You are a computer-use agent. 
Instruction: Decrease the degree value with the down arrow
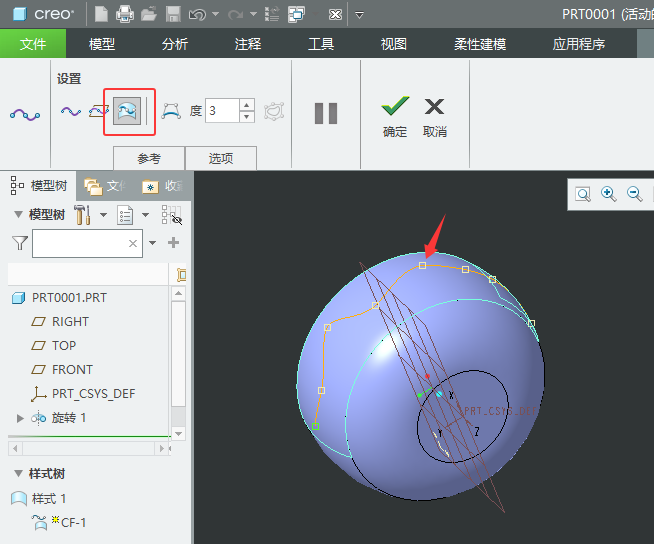tap(247, 116)
